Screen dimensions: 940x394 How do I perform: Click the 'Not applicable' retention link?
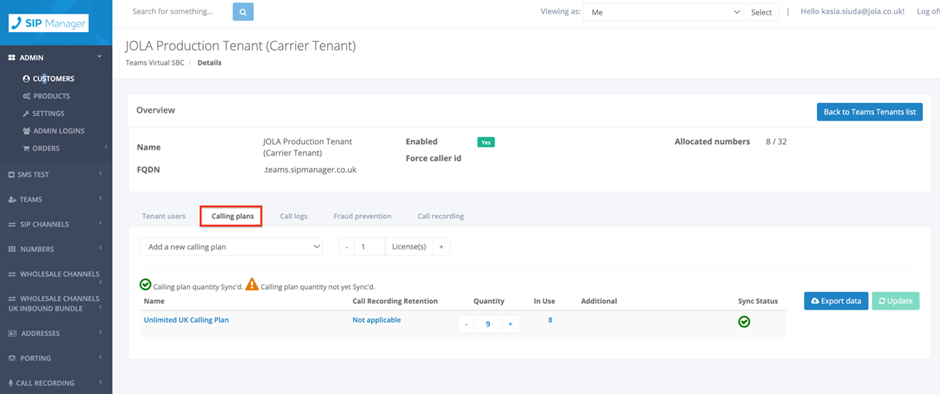(376, 320)
